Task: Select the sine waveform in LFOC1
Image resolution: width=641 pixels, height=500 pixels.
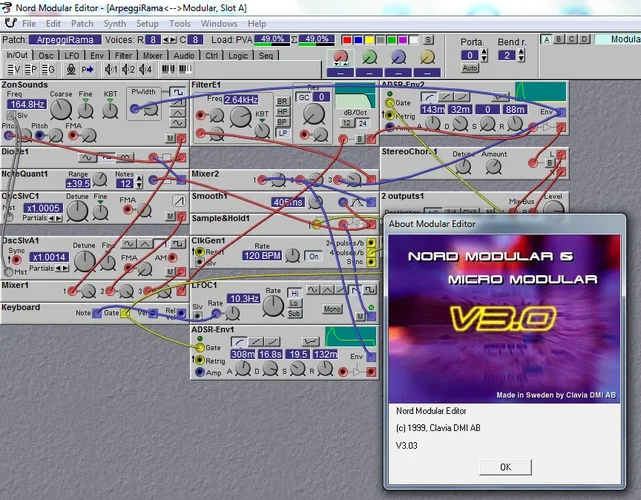Action: [313, 290]
